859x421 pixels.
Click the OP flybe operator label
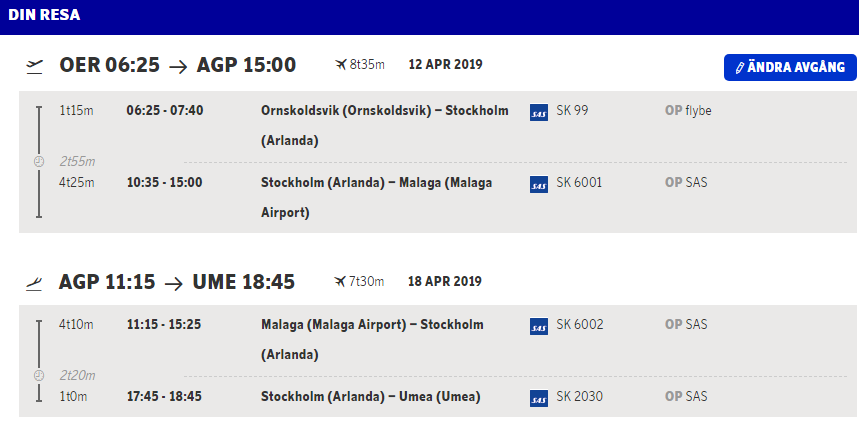[x=688, y=110]
